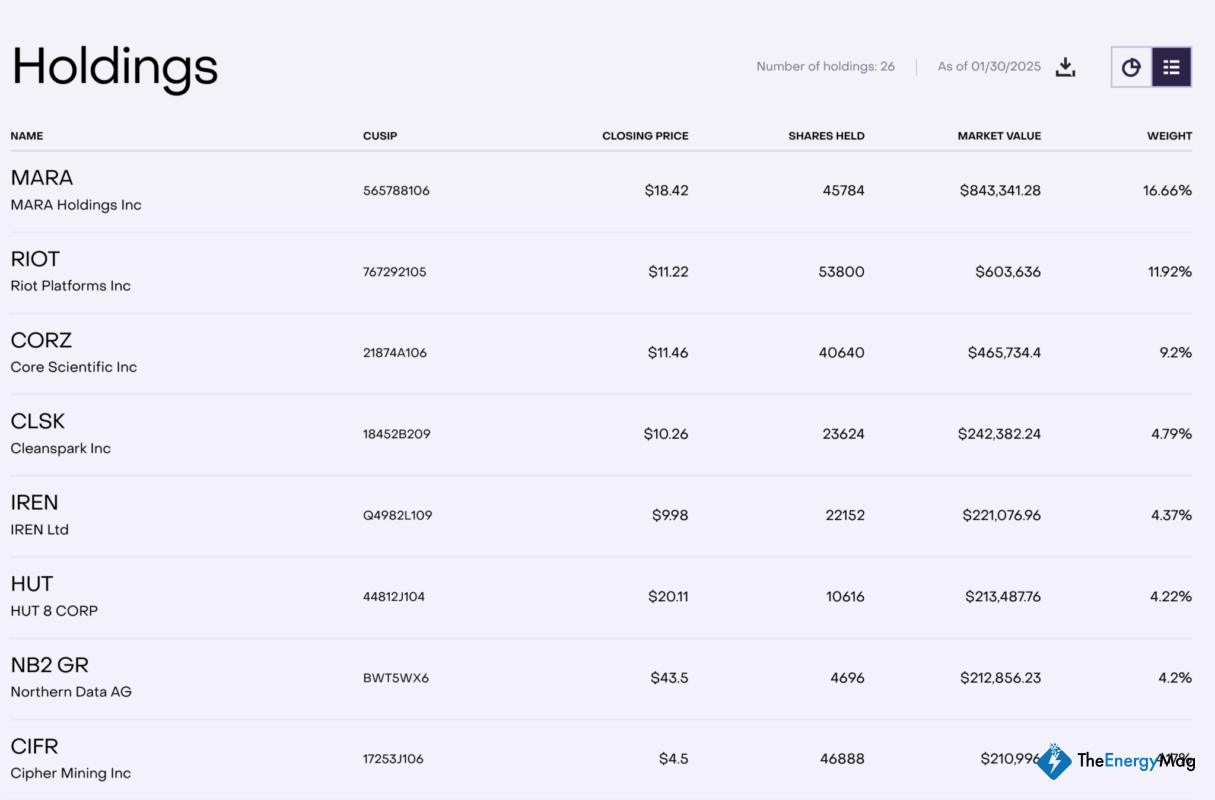Click 'Number of holdings: 26' label
The height and width of the screenshot is (800, 1215).
coord(826,67)
